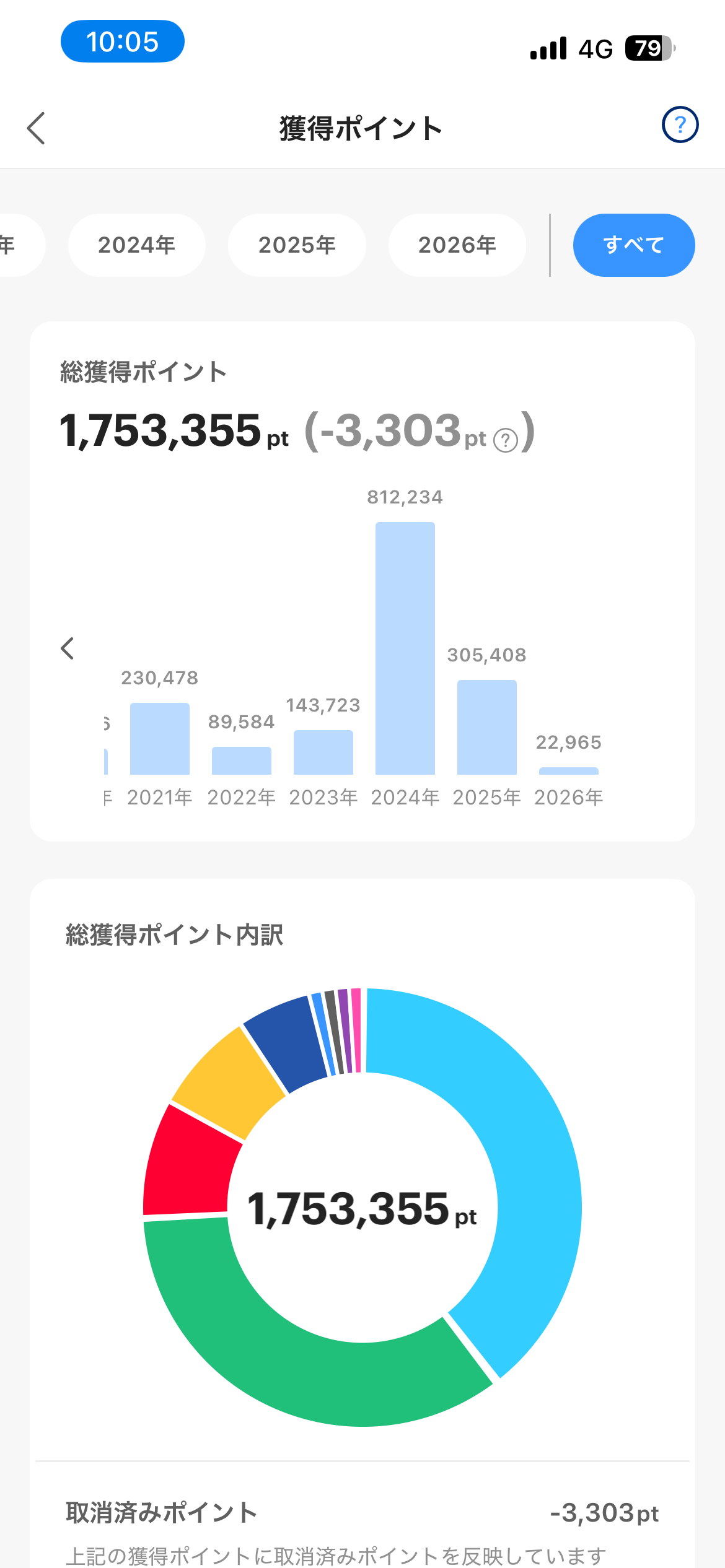Select the すべて filter button
Image resolution: width=725 pixels, height=1568 pixels.
pyautogui.click(x=633, y=245)
